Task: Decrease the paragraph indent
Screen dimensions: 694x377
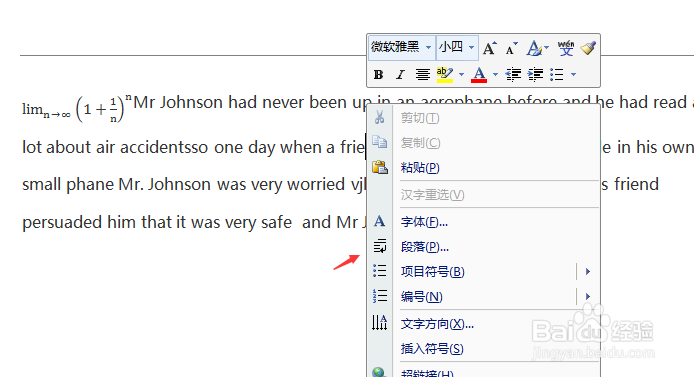Action: click(x=513, y=75)
